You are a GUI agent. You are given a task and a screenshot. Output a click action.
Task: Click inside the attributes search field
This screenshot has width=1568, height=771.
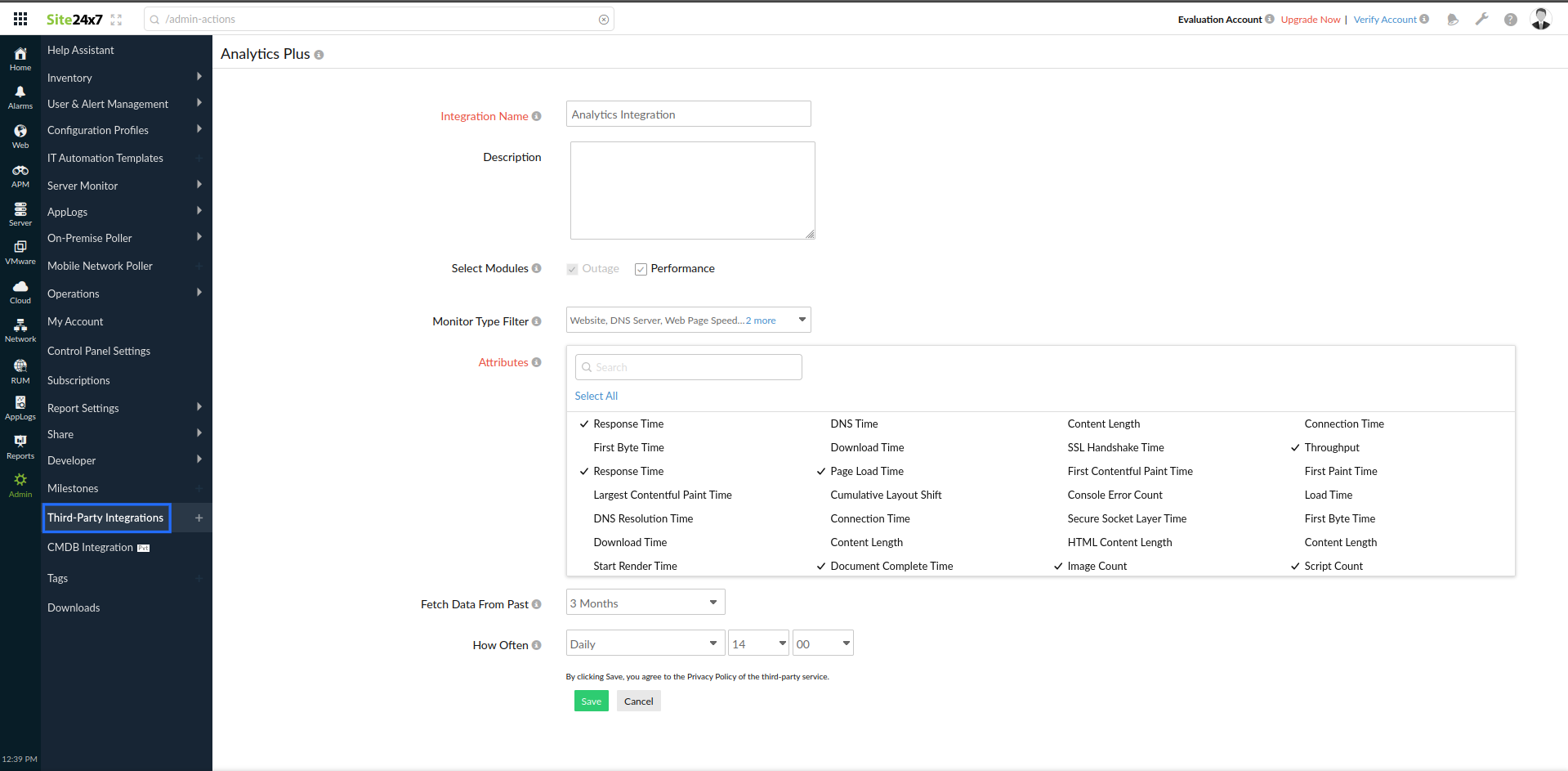click(x=688, y=366)
